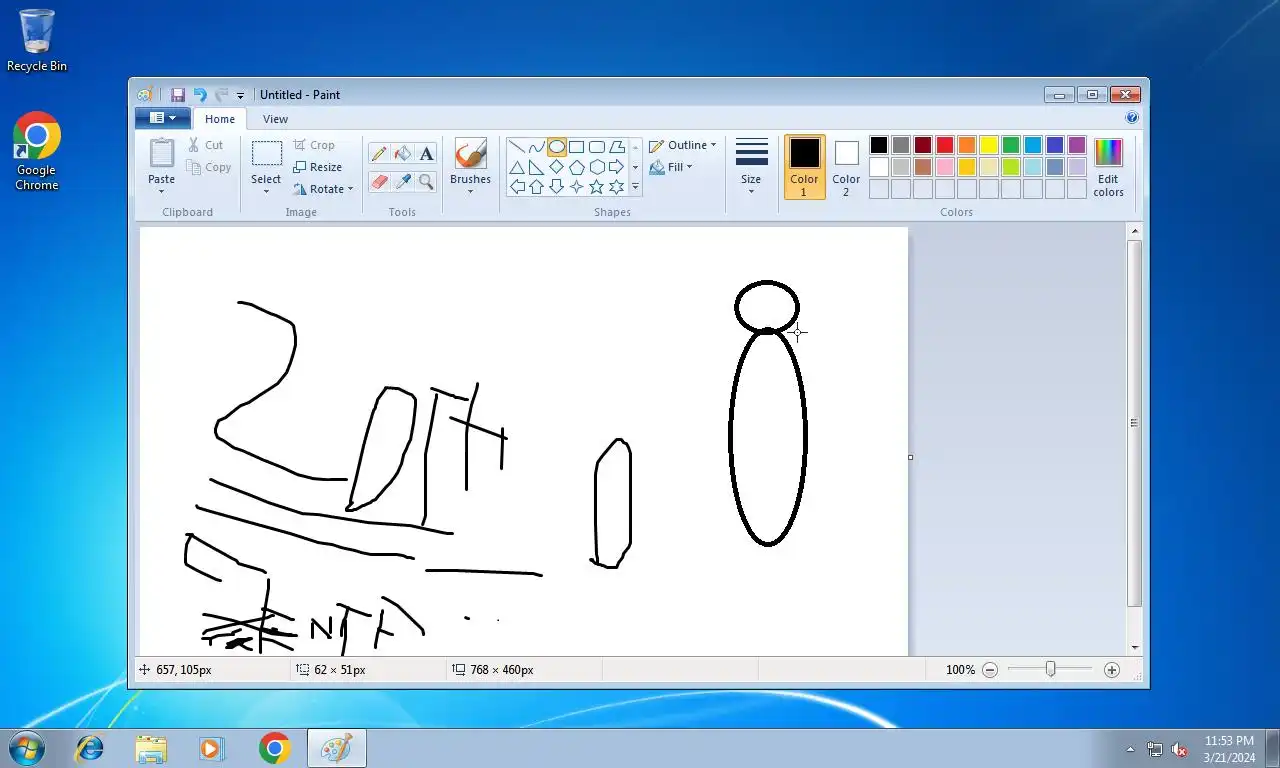Launch Internet Explorer from the taskbar
The height and width of the screenshot is (768, 1280).
tap(90, 748)
